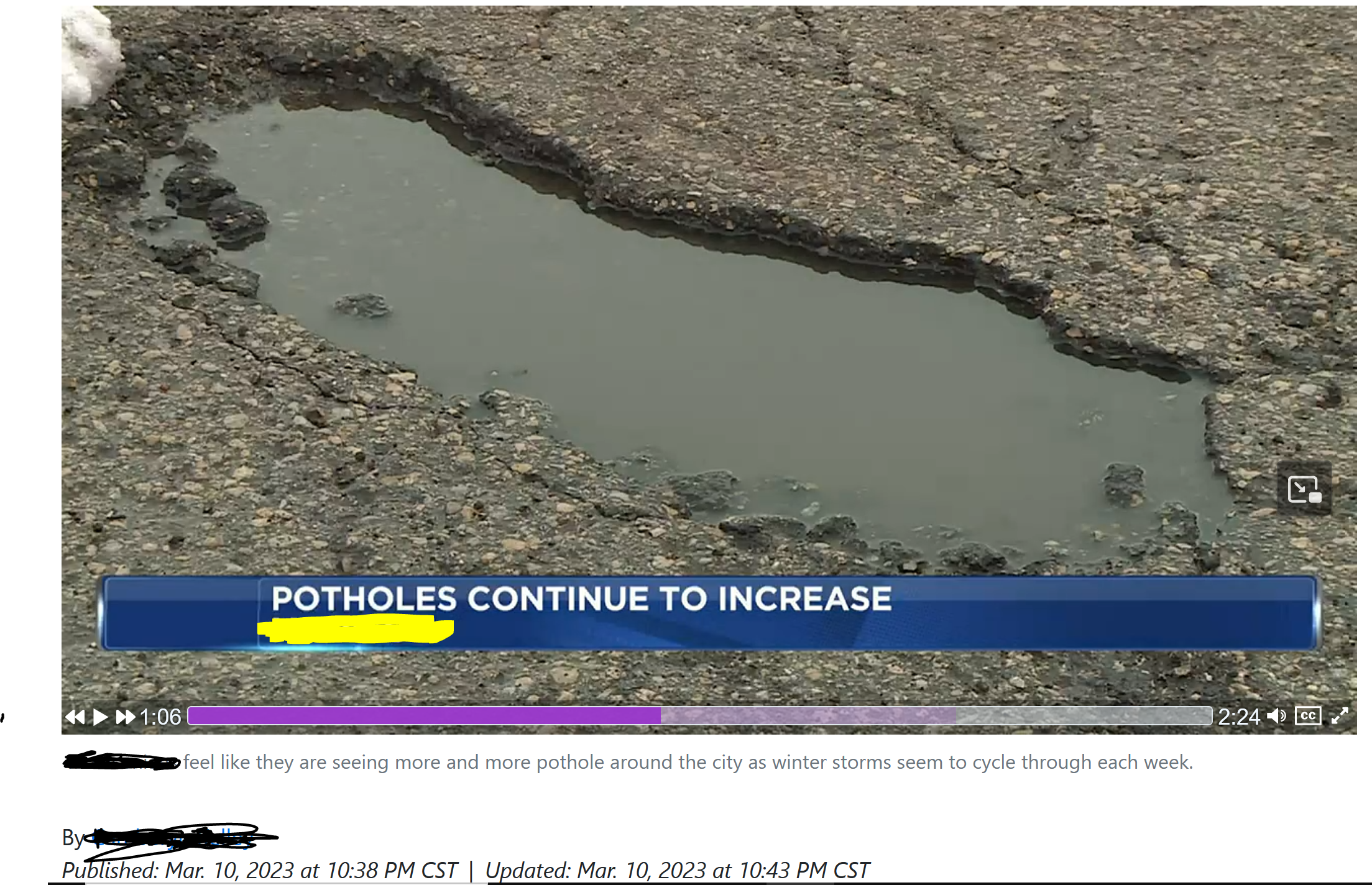The height and width of the screenshot is (885, 1372).
Task: Seek to the light purple buffered section
Action: click(808, 716)
